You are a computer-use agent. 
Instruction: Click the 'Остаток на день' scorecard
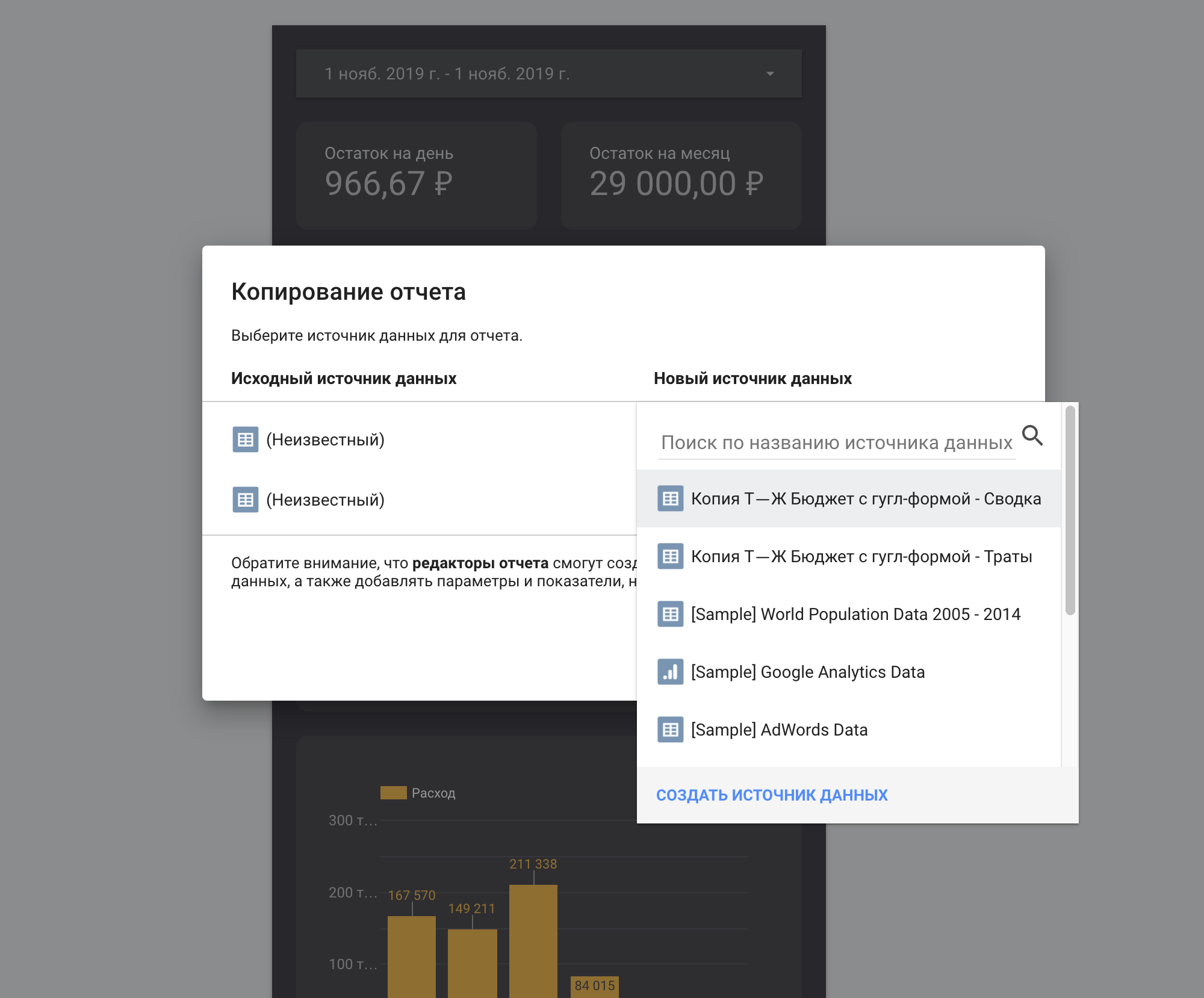417,175
